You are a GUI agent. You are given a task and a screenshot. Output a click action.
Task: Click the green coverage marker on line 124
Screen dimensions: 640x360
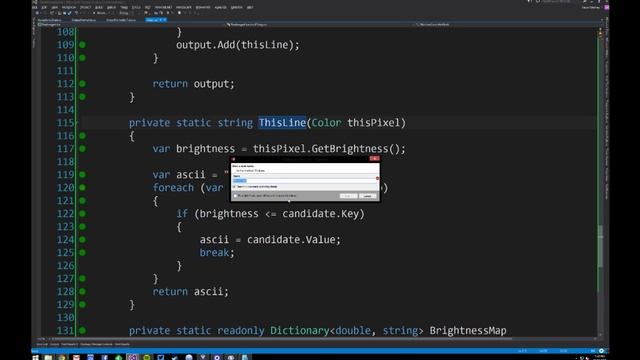pos(82,240)
